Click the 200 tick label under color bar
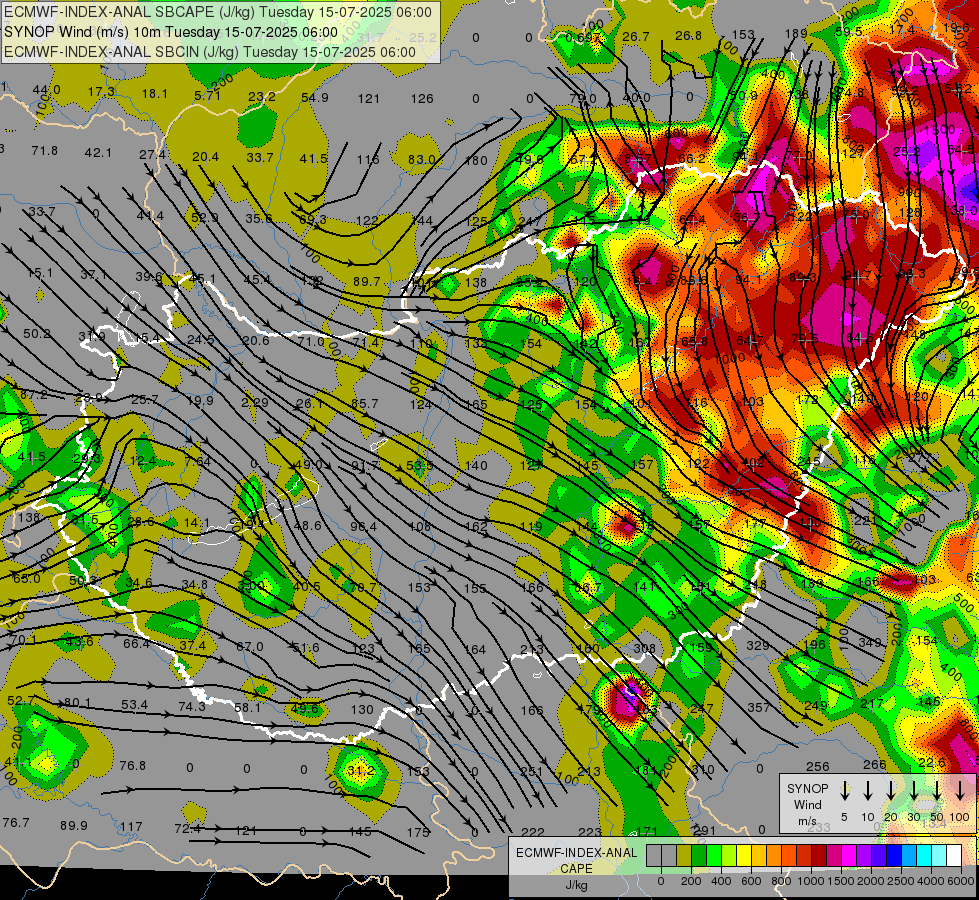The image size is (979, 900). (x=691, y=881)
